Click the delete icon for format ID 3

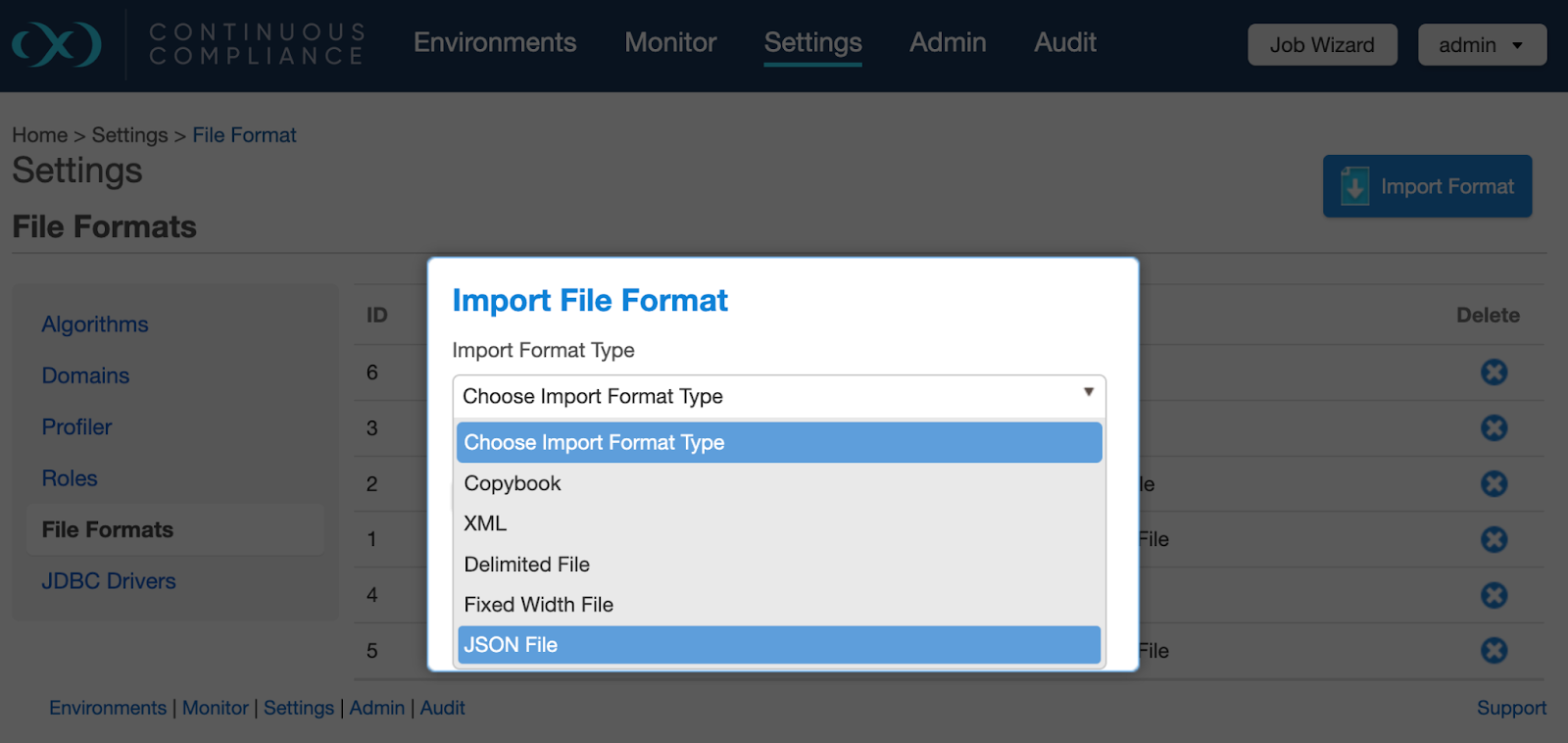1494,428
